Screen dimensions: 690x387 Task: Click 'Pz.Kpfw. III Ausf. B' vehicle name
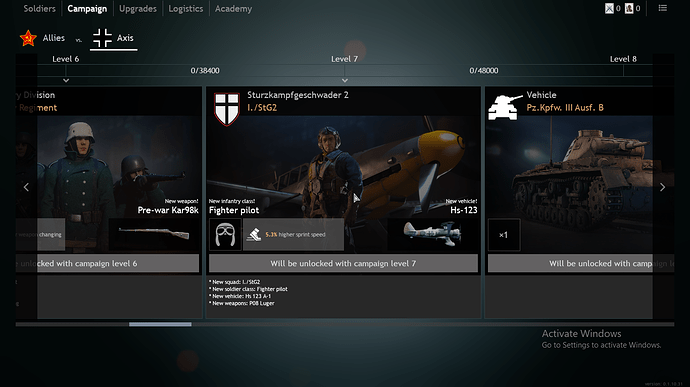point(565,108)
